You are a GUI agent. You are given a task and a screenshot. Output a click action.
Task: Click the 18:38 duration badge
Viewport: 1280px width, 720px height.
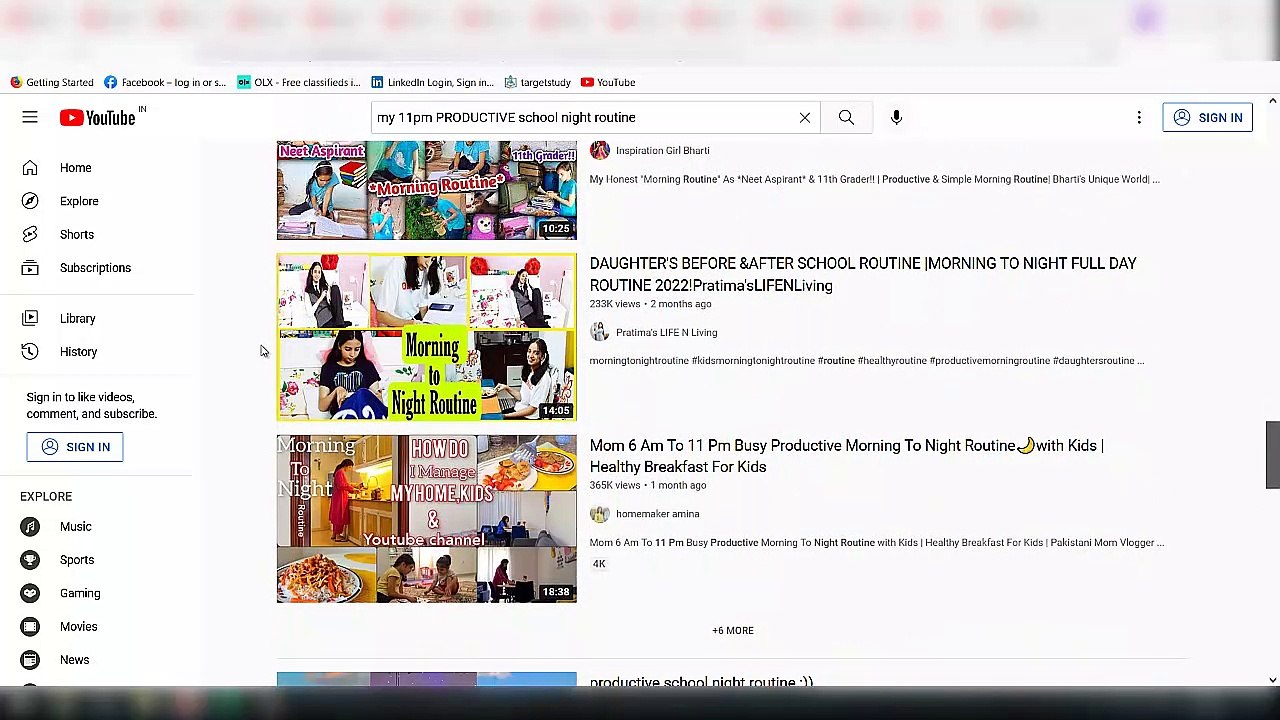coord(556,592)
